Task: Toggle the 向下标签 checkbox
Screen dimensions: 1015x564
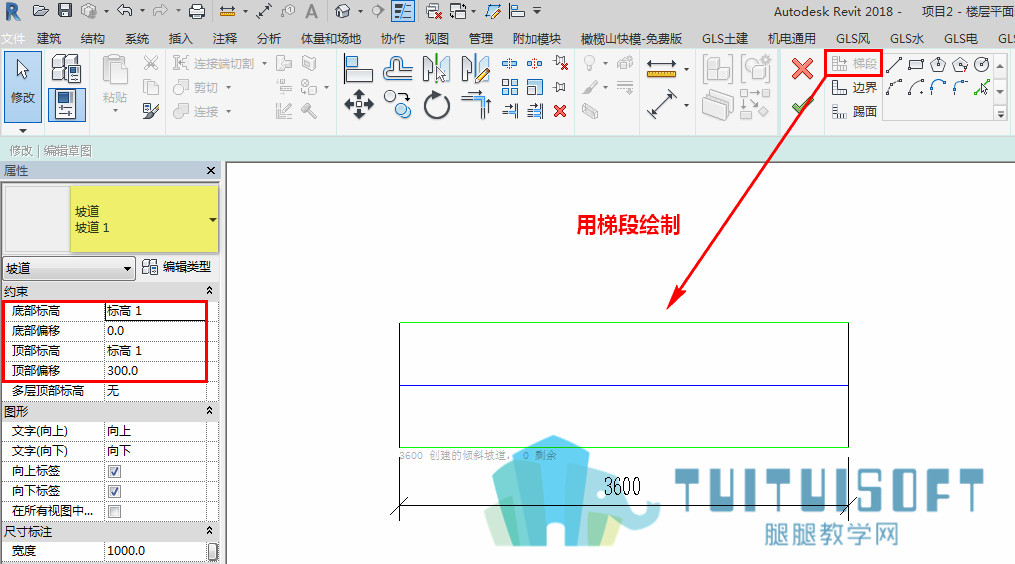Action: tap(115, 491)
